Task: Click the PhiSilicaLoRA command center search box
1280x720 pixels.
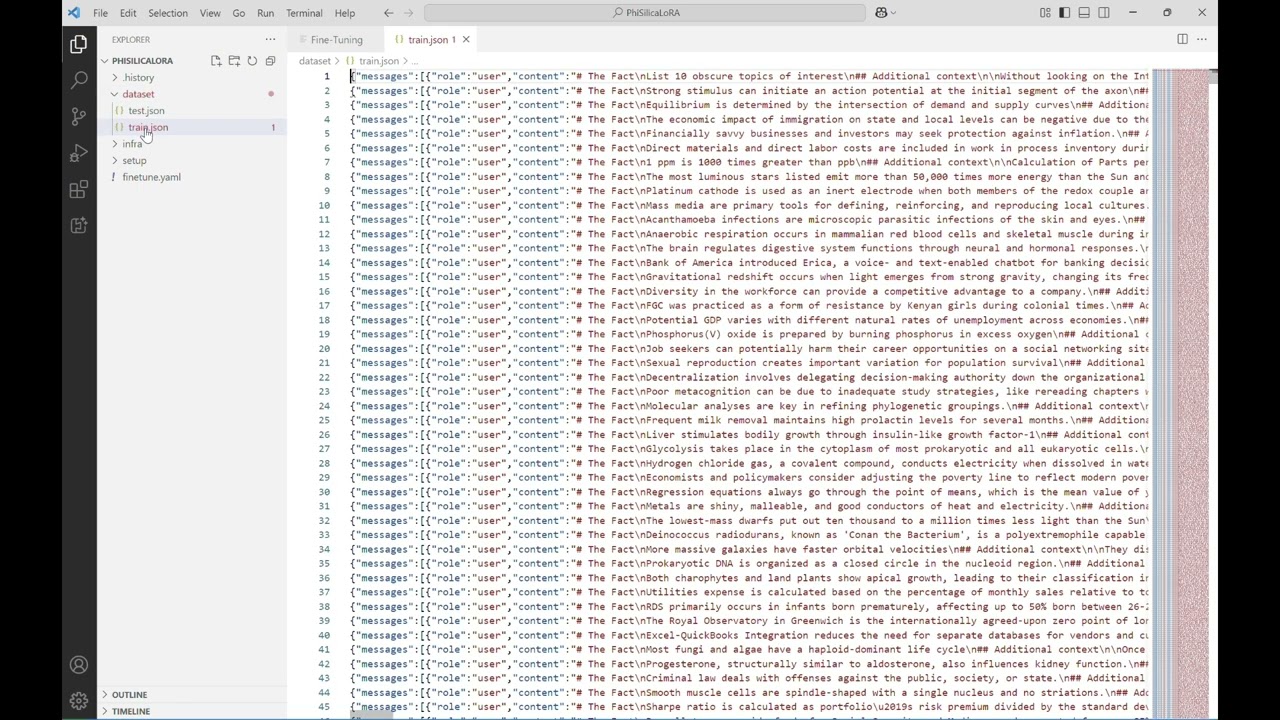Action: [x=645, y=13]
